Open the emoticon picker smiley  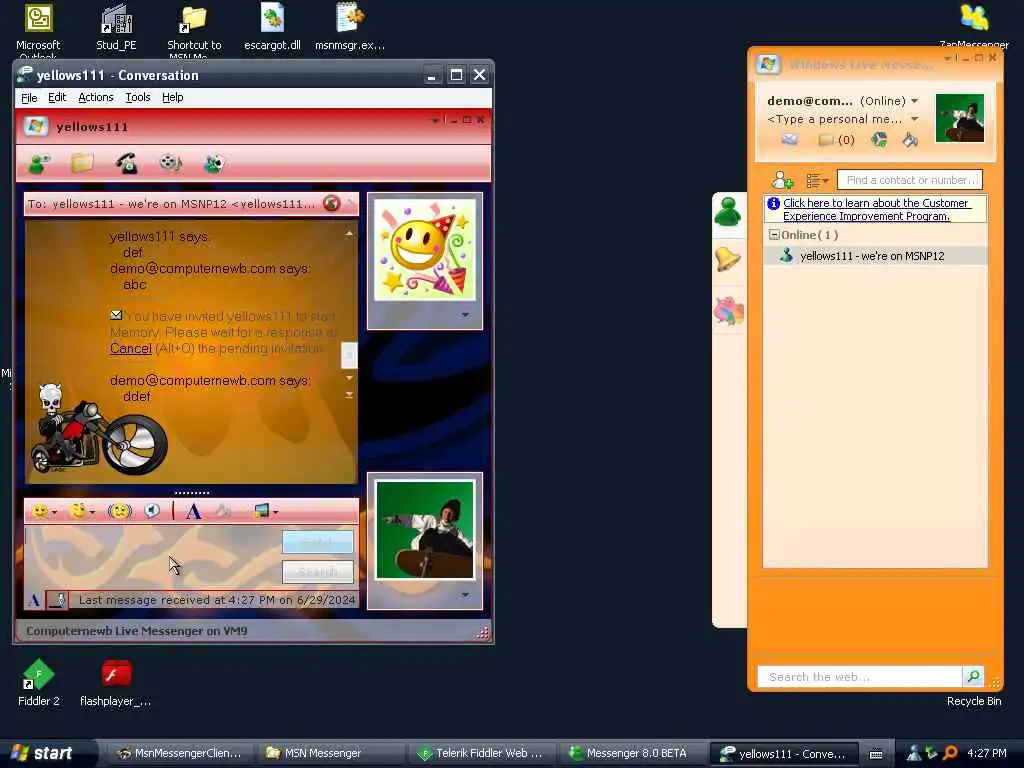coord(40,511)
